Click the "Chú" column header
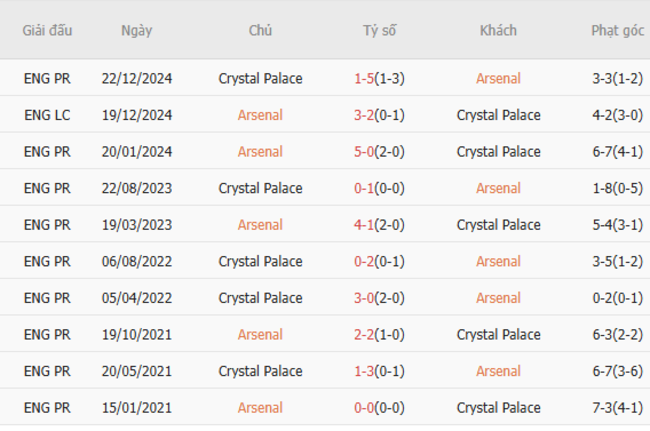Screen dimensions: 650x431 click(x=260, y=30)
